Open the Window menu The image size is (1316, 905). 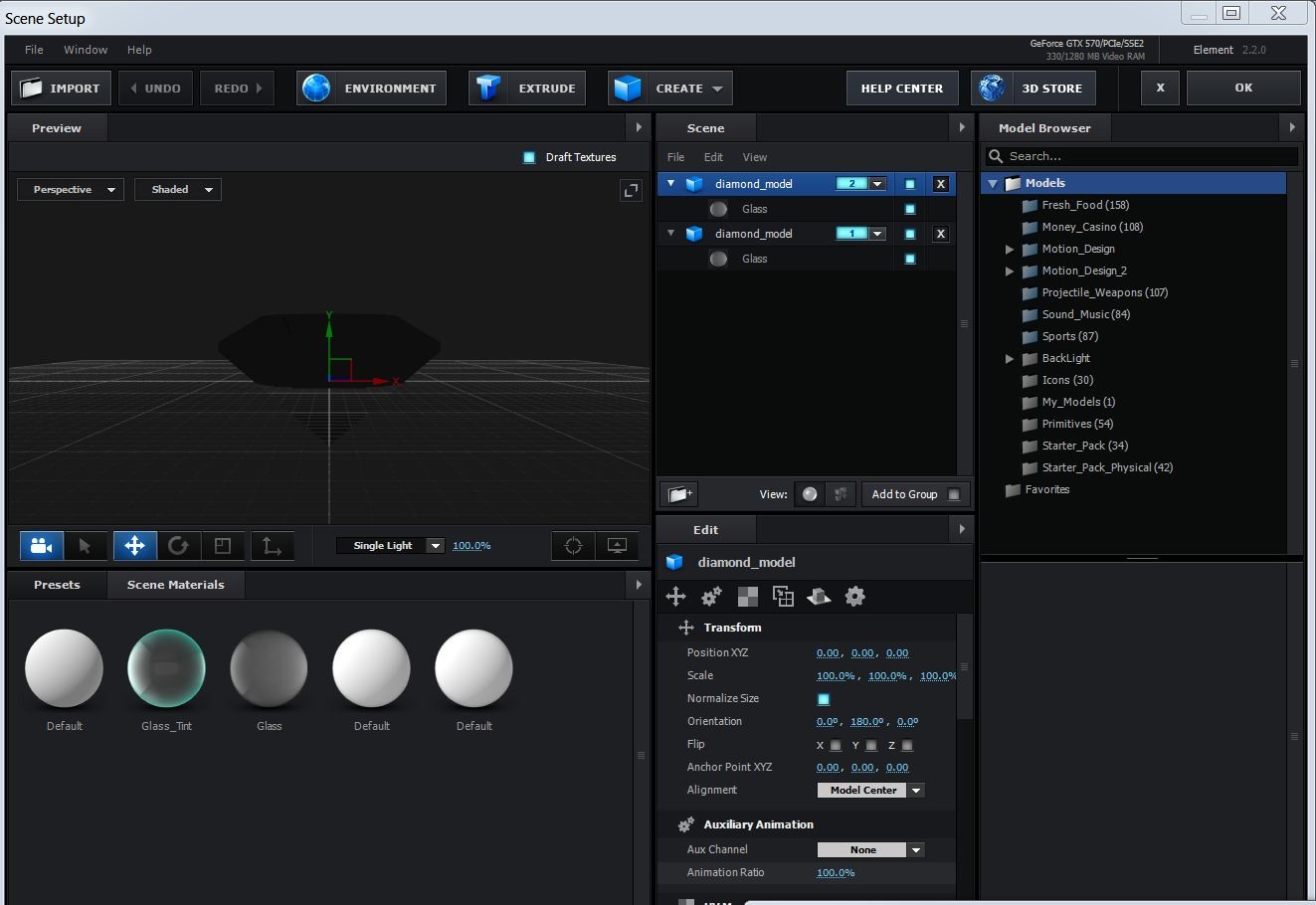(86, 50)
